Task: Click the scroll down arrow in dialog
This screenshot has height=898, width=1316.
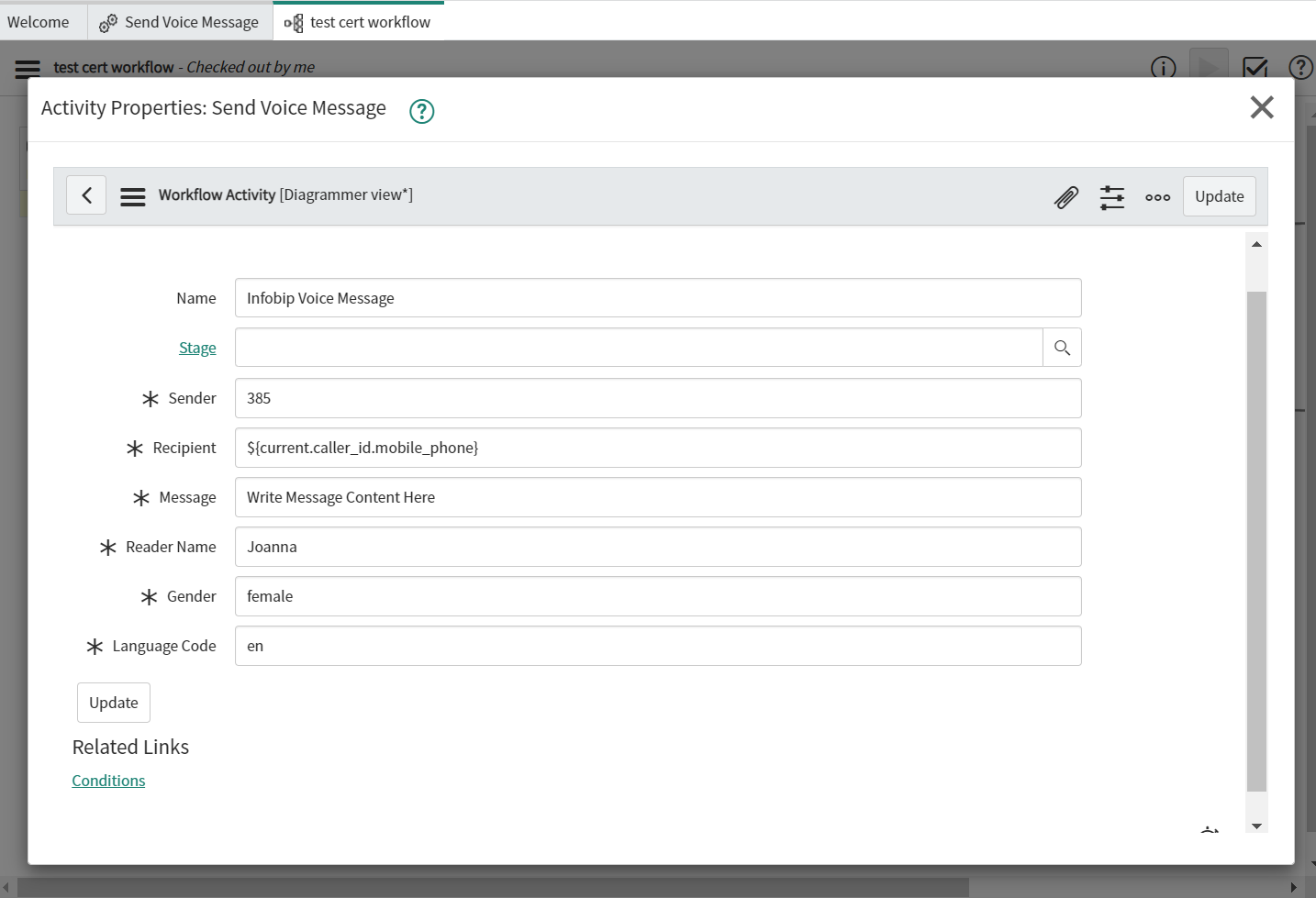Action: pyautogui.click(x=1256, y=826)
